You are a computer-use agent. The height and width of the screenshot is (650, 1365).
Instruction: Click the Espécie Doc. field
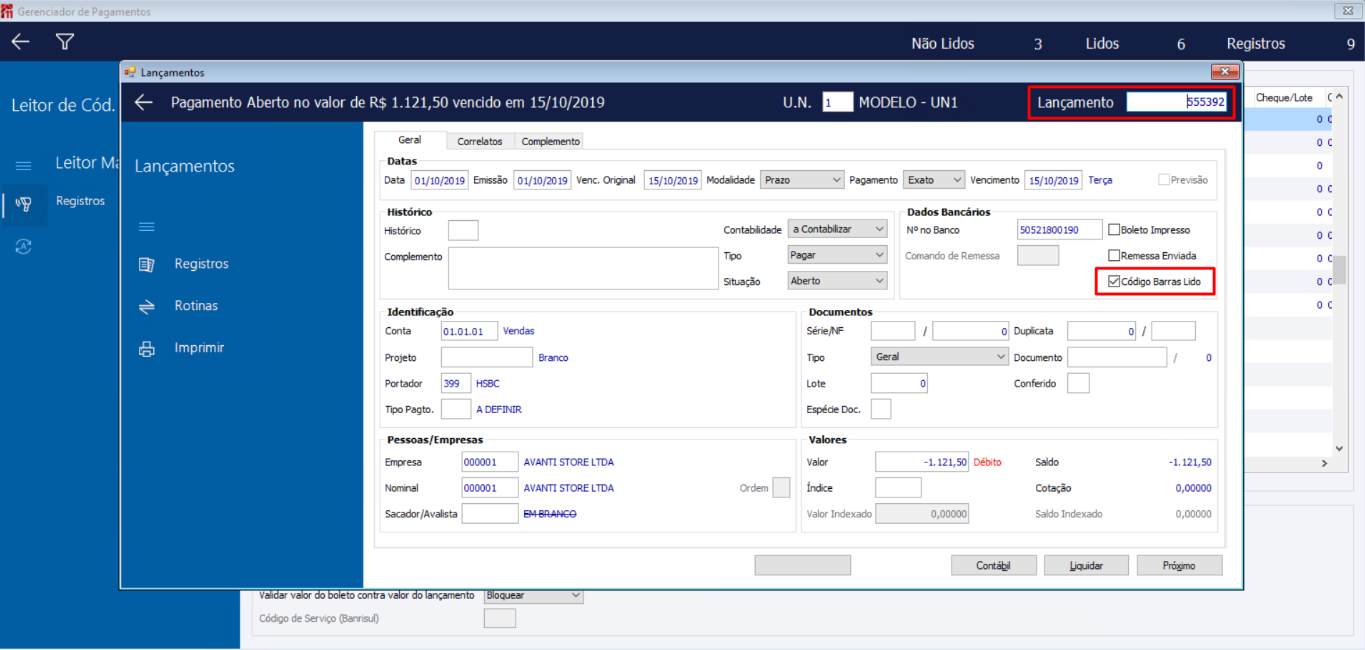click(x=881, y=408)
